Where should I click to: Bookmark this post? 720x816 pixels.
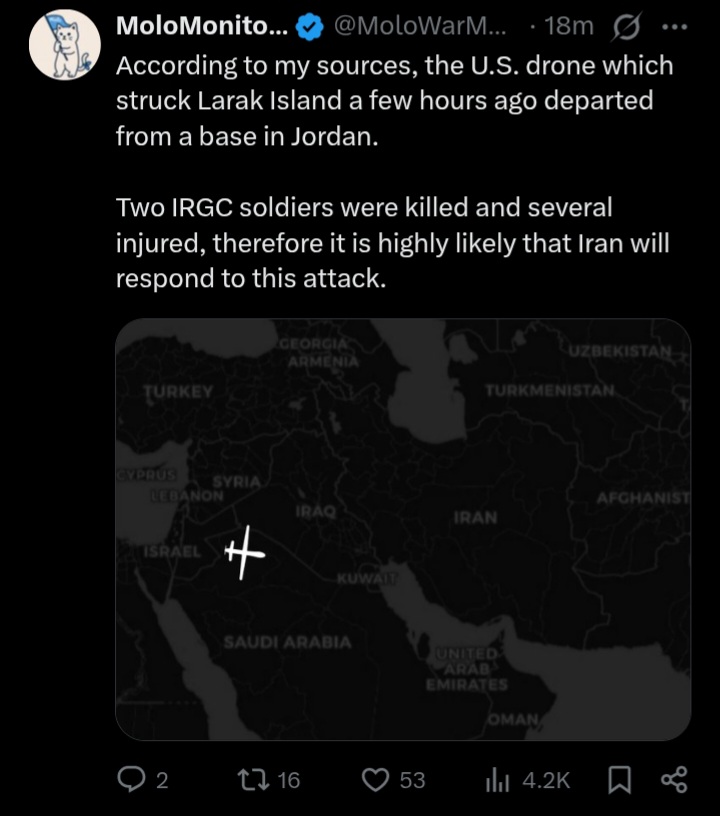click(620, 780)
